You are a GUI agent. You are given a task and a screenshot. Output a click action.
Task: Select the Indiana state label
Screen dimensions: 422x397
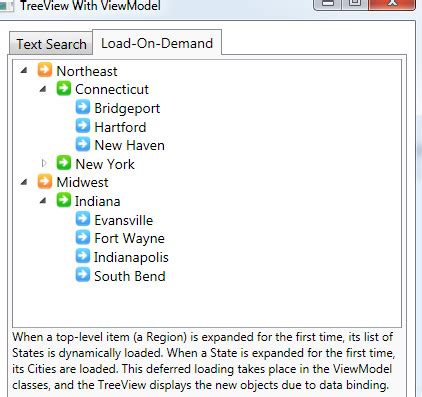pyautogui.click(x=97, y=201)
